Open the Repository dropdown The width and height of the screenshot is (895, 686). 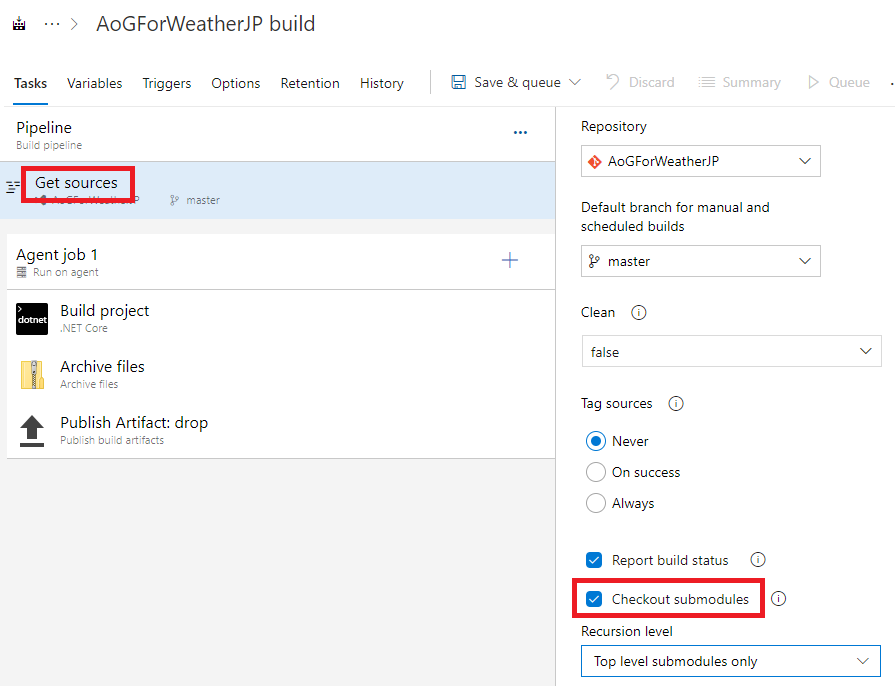[x=700, y=161]
